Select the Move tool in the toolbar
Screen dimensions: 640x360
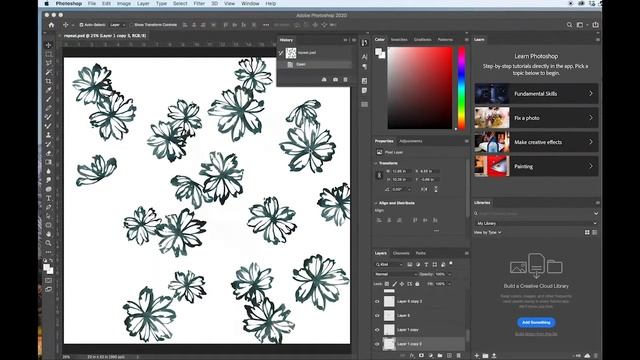point(49,45)
